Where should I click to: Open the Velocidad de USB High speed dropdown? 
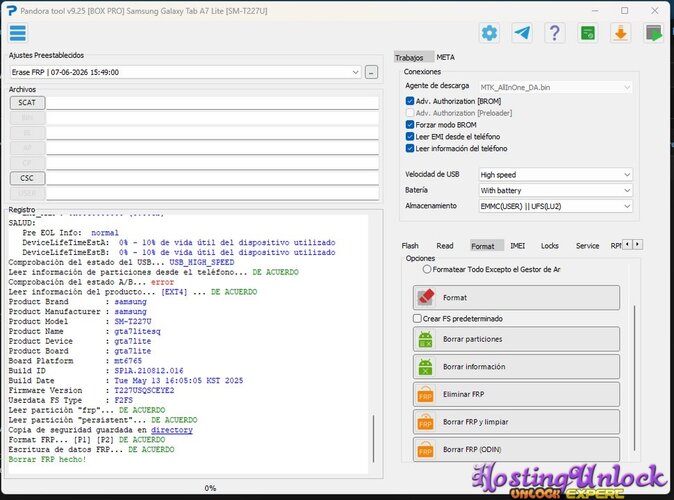tap(555, 175)
